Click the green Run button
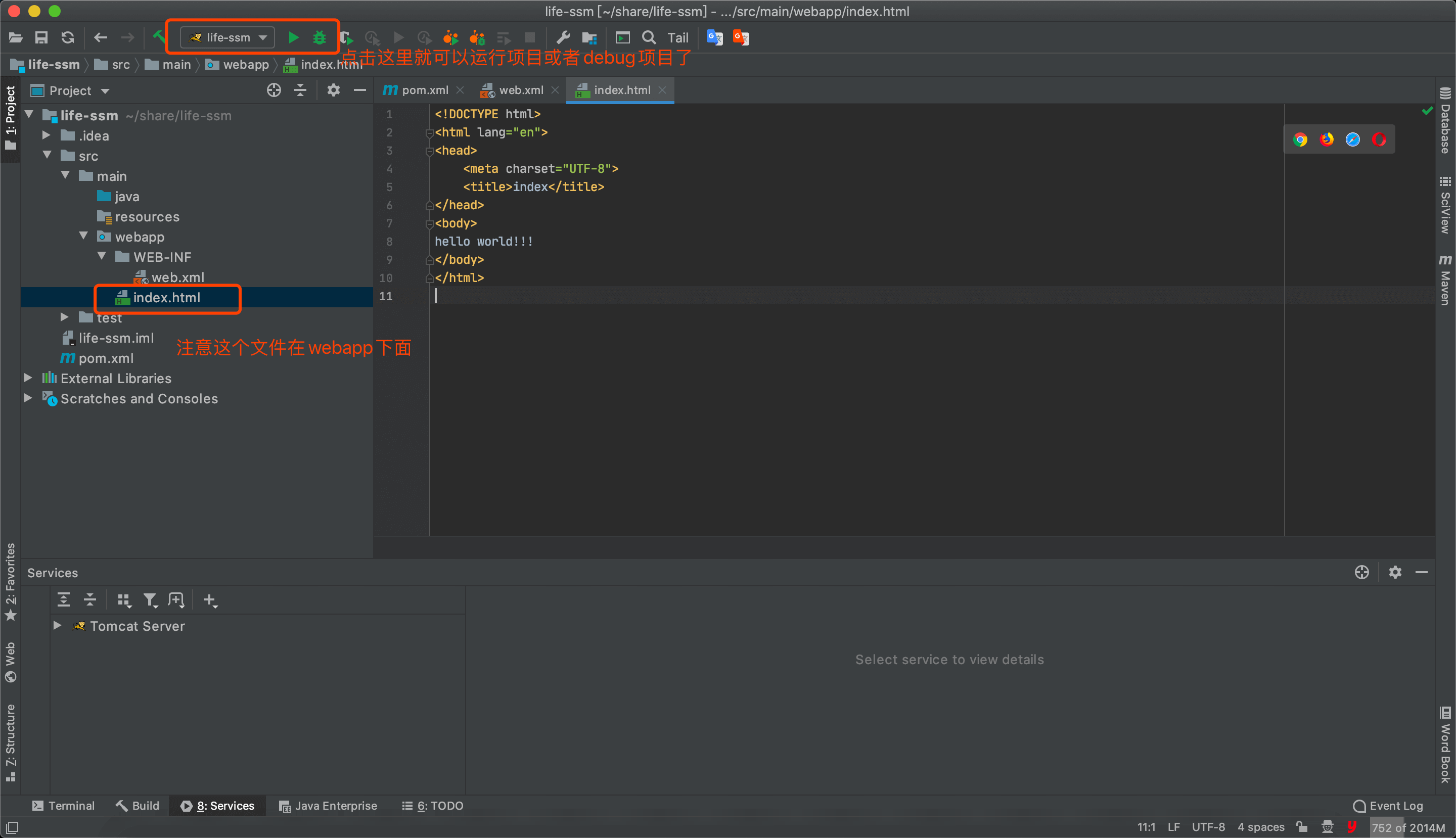This screenshot has width=1456, height=838. pos(293,38)
